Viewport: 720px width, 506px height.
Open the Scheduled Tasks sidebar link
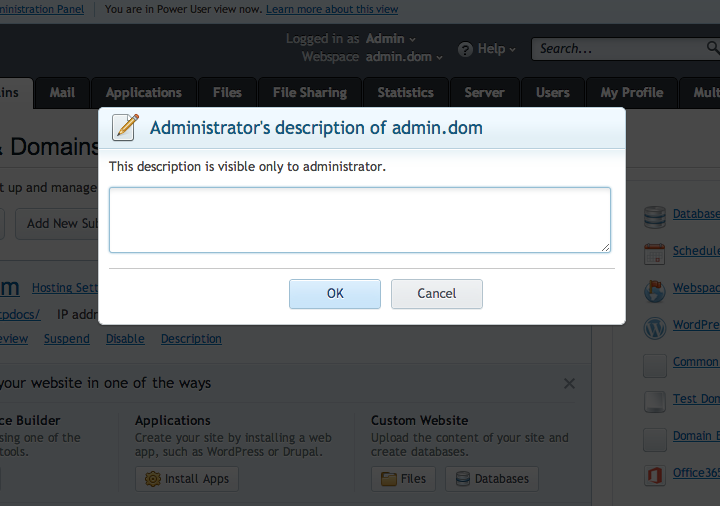point(696,251)
